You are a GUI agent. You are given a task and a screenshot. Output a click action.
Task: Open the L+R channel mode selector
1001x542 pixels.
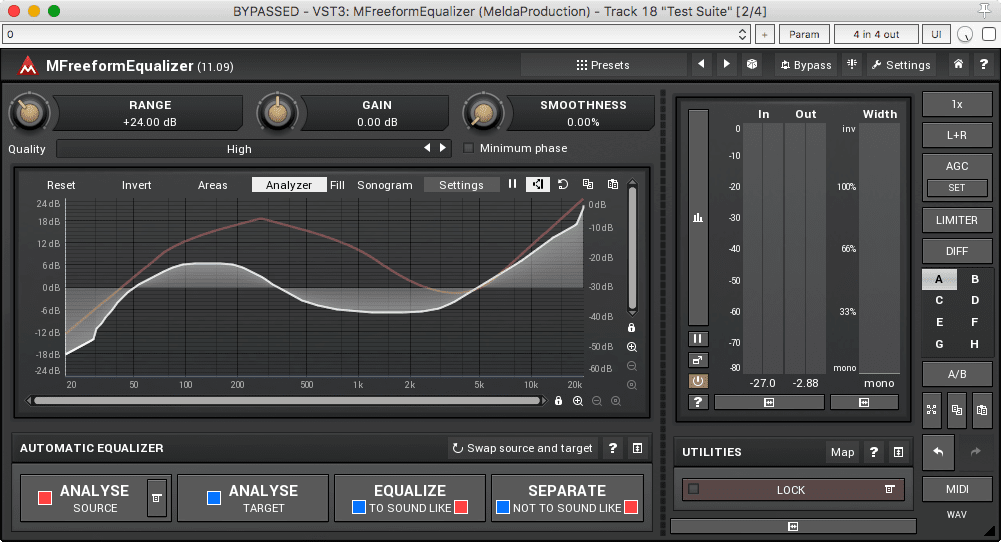tap(956, 134)
